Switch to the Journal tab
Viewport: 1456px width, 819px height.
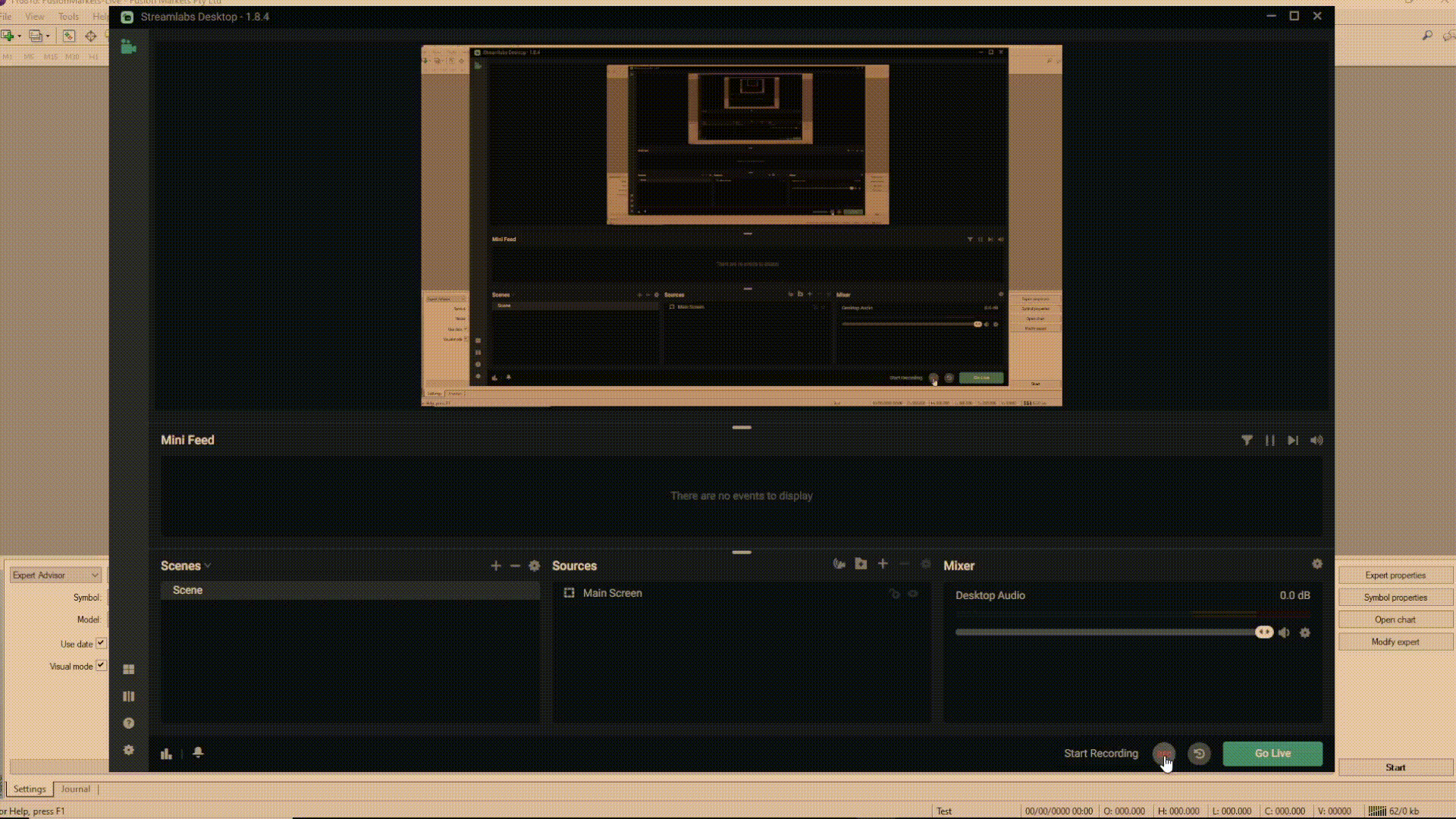tap(75, 789)
